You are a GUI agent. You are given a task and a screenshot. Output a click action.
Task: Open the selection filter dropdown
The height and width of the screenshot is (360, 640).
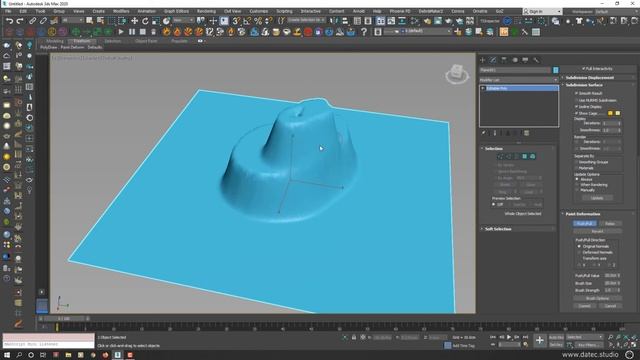72,20
